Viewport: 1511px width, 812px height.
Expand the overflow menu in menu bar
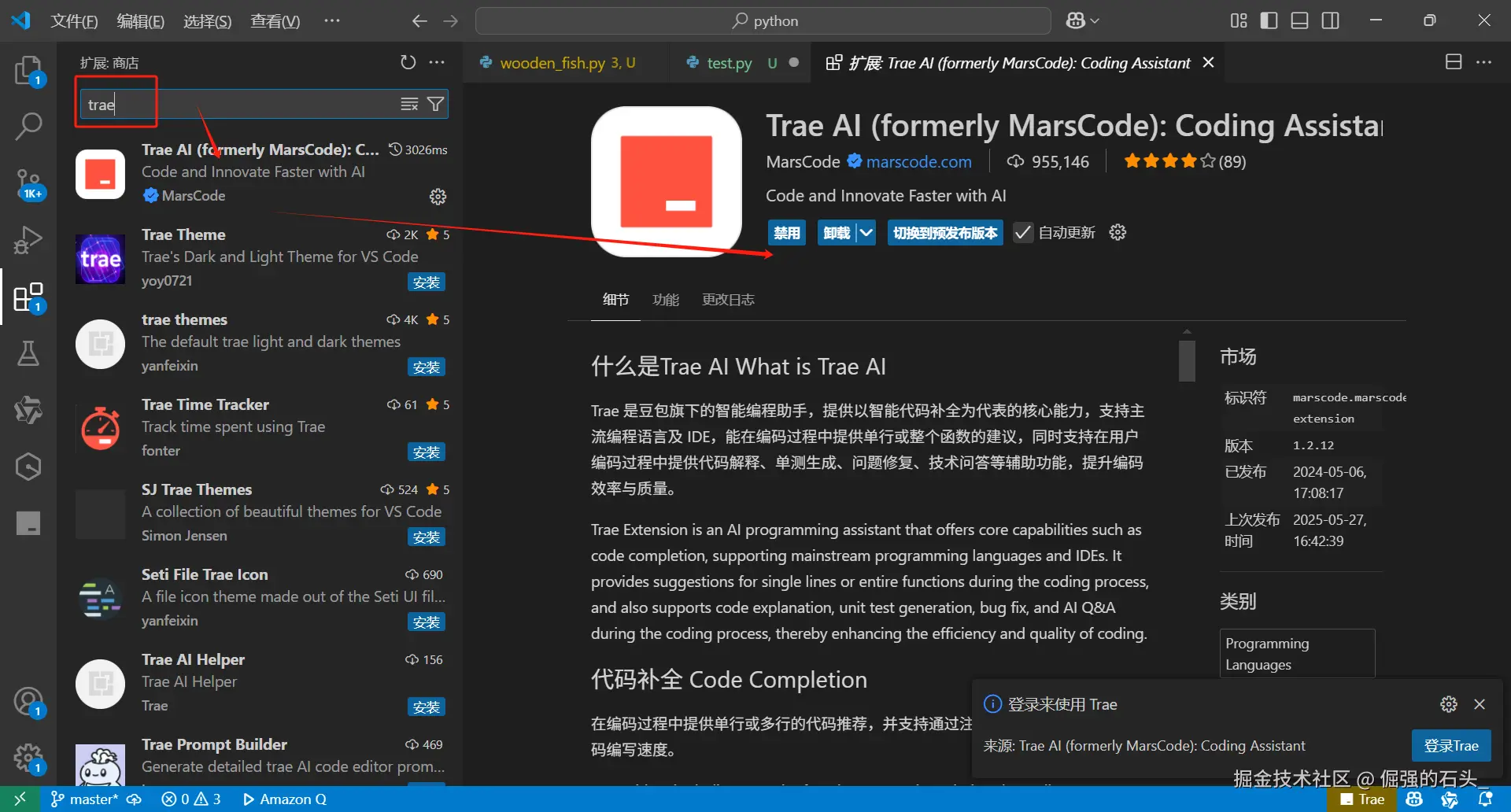coord(332,21)
